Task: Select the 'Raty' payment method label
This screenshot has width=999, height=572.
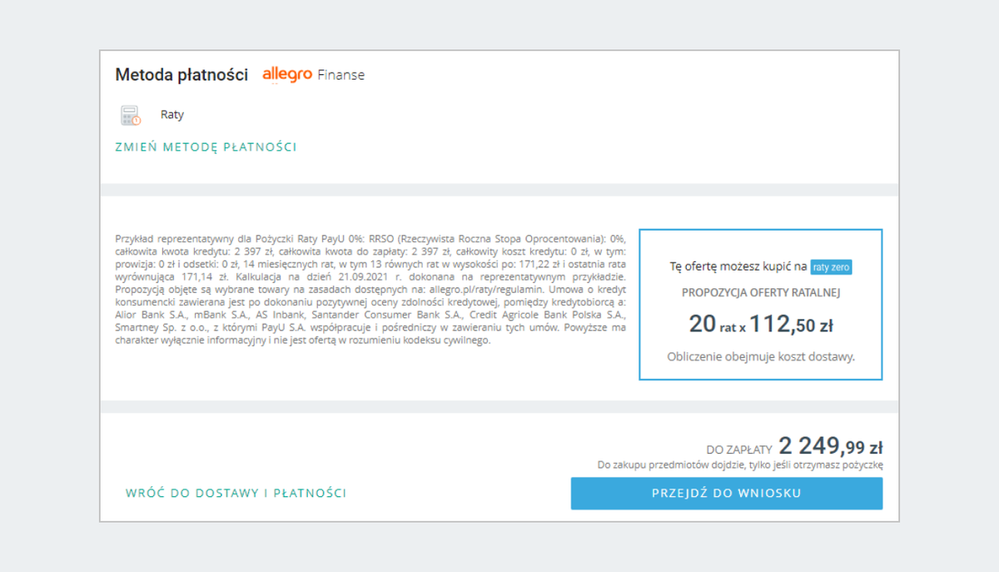Action: point(172,115)
